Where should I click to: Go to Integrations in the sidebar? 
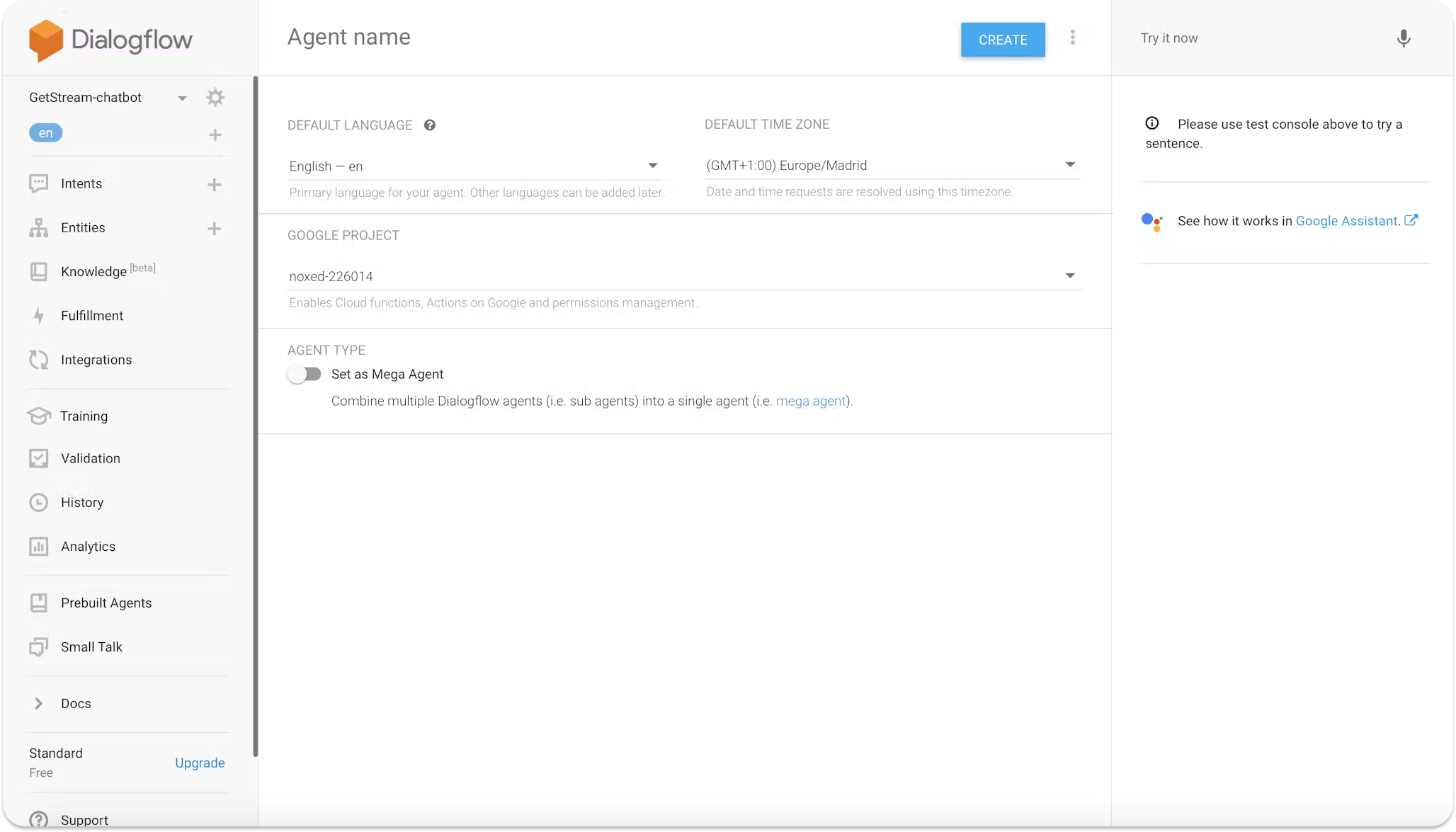tap(96, 360)
